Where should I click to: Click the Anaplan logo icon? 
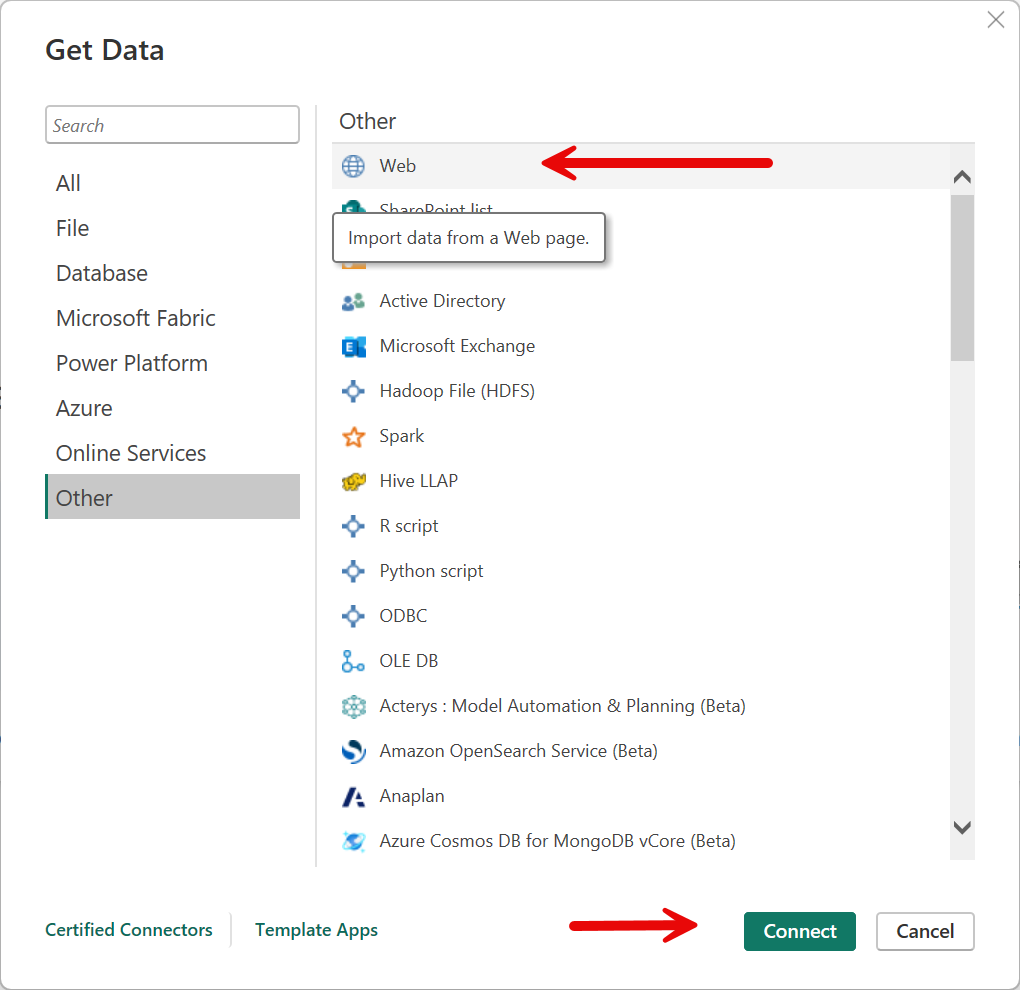[x=353, y=796]
